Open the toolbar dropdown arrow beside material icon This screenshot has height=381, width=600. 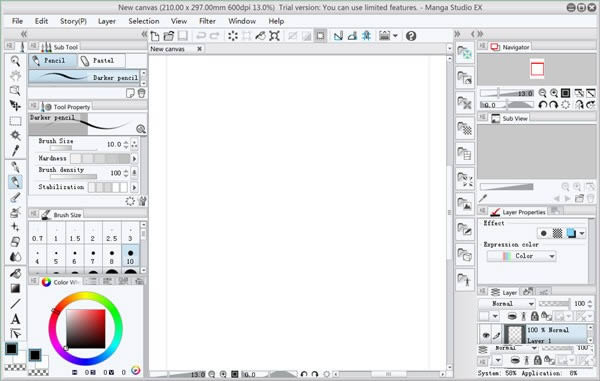coord(395,36)
